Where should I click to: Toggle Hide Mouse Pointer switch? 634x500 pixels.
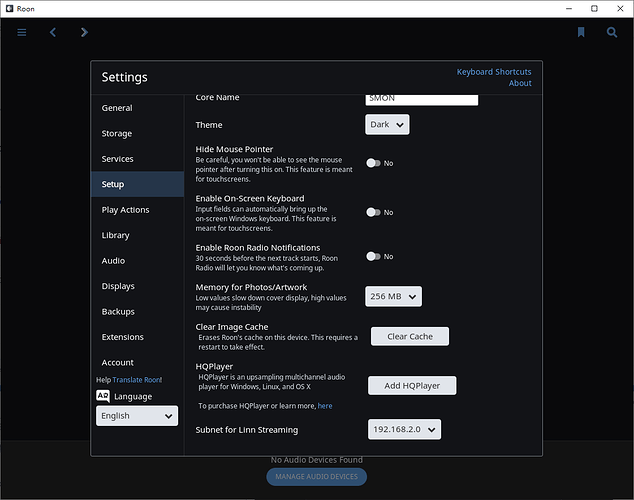pyautogui.click(x=373, y=163)
